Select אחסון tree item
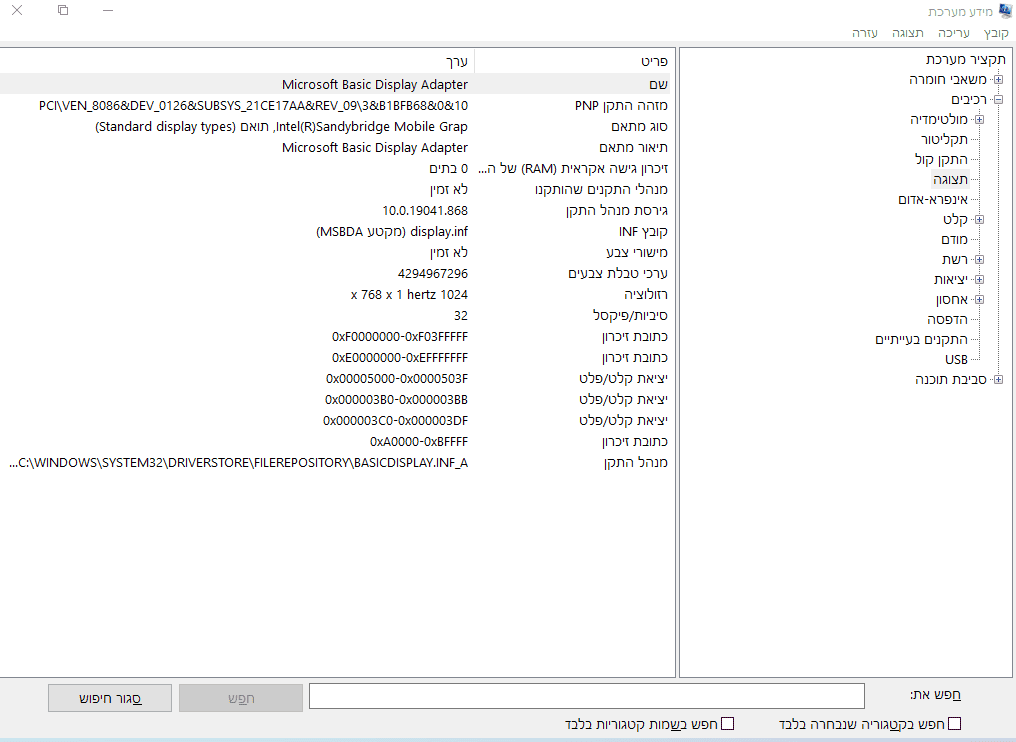1016x742 pixels. [x=952, y=300]
